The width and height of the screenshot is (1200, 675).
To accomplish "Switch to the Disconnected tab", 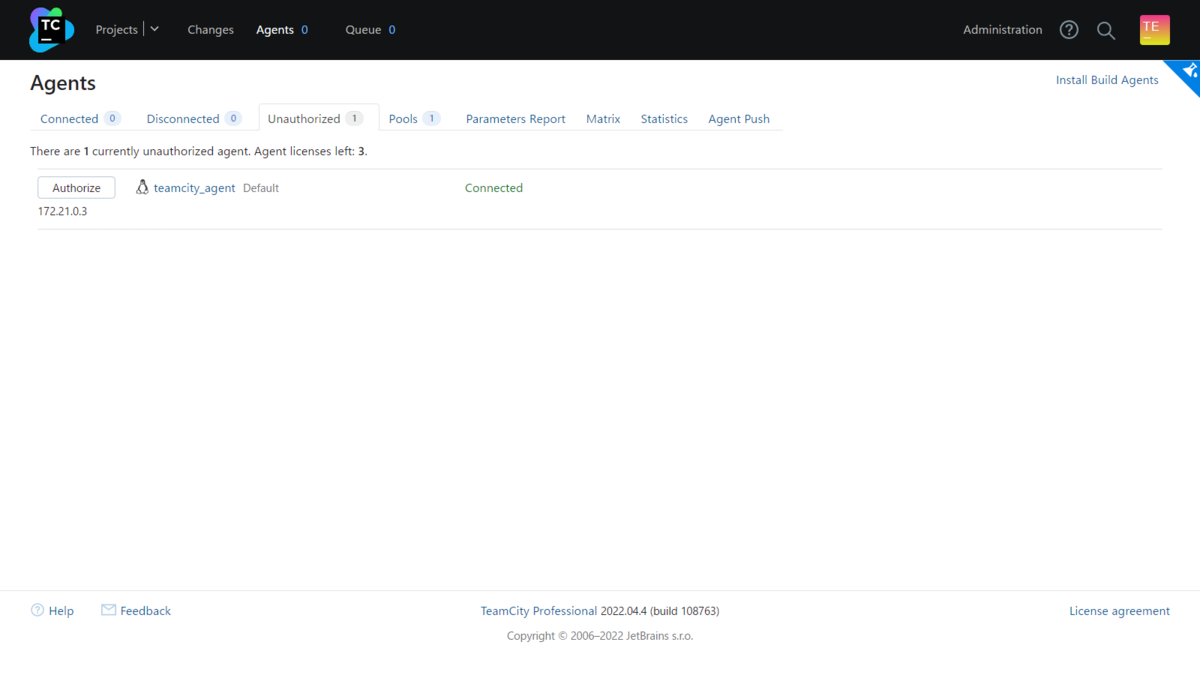I will [x=183, y=119].
